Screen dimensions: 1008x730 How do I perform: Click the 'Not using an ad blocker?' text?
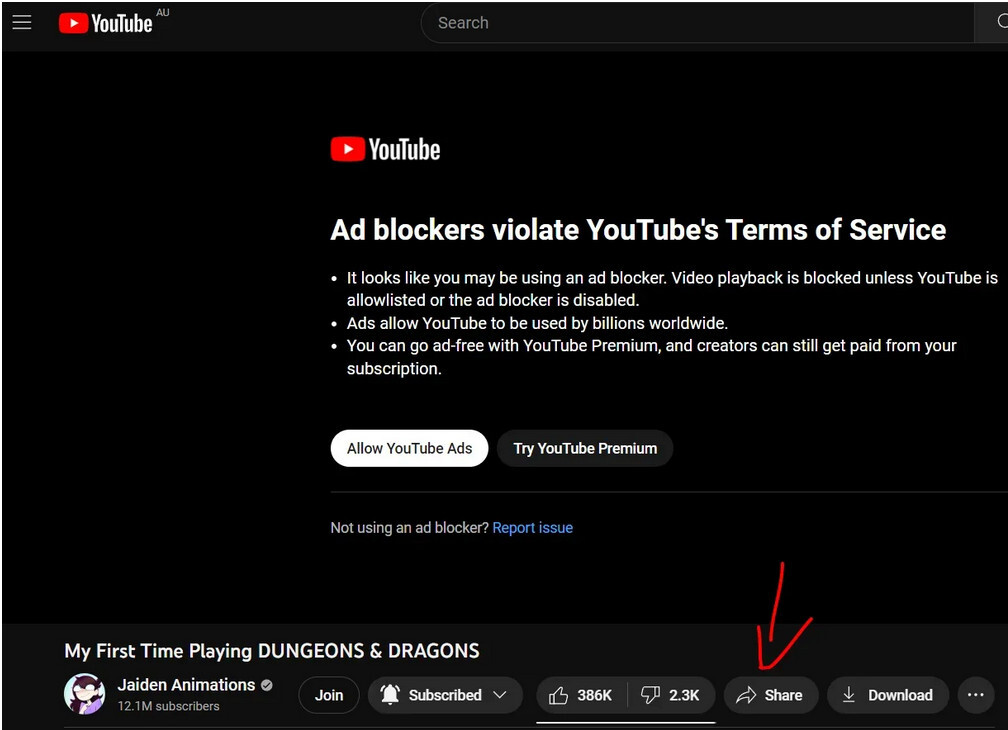tap(410, 528)
